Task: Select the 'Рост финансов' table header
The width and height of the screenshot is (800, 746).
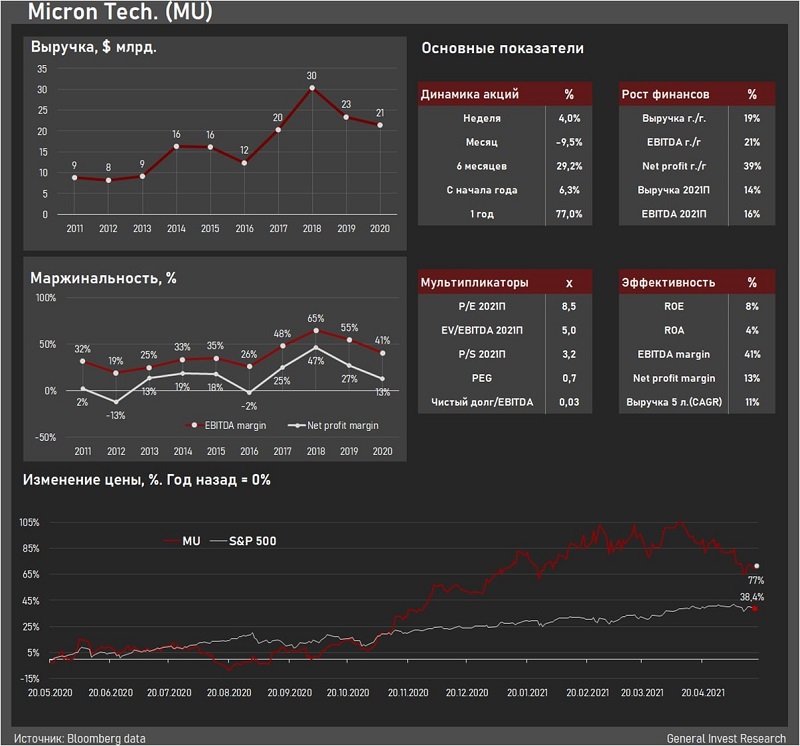Action: coord(665,94)
